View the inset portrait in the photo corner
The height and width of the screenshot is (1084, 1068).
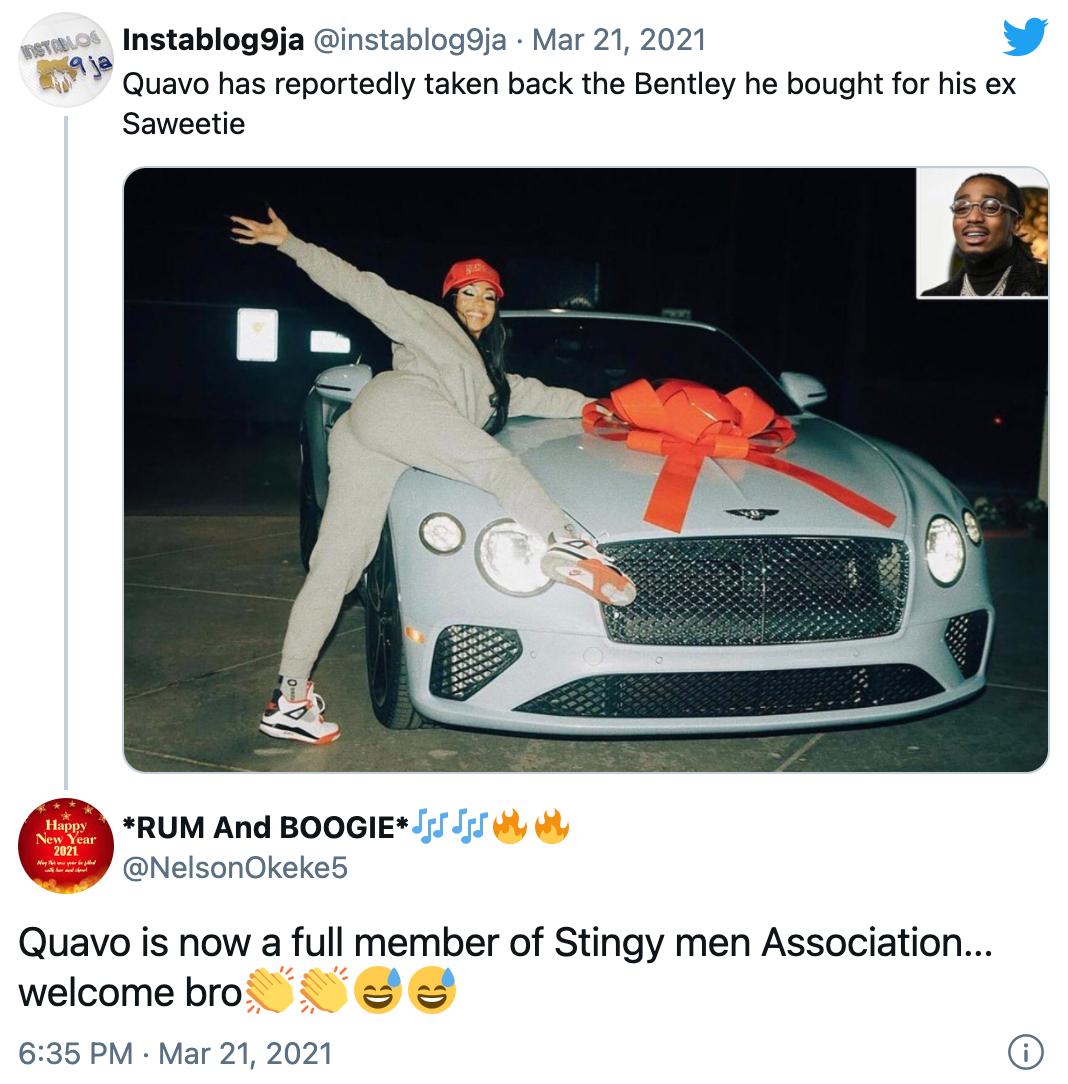(982, 233)
